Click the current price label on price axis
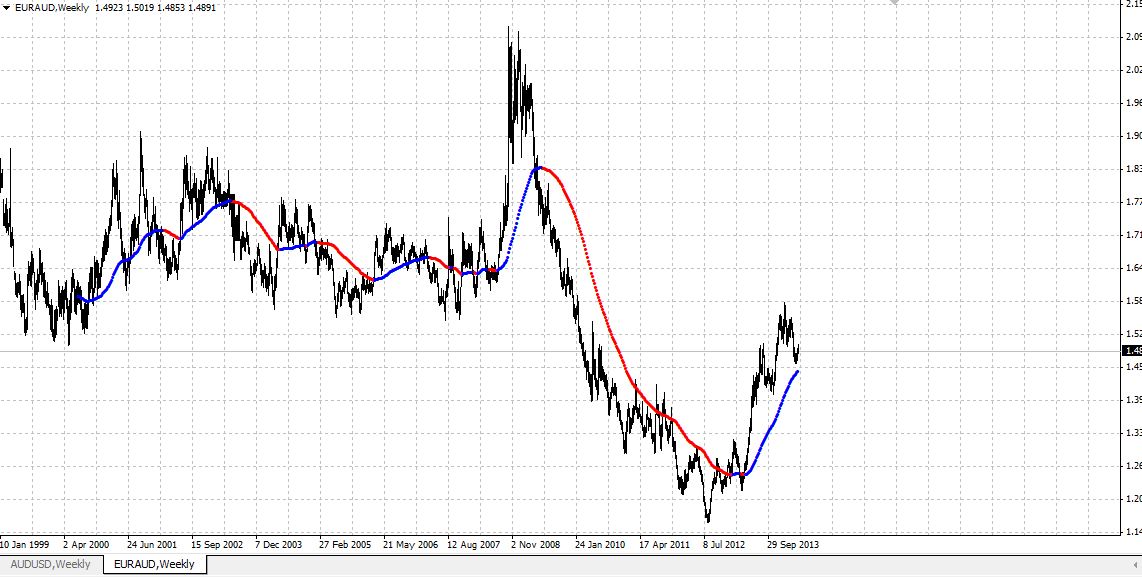The width and height of the screenshot is (1142, 577). (x=1133, y=350)
